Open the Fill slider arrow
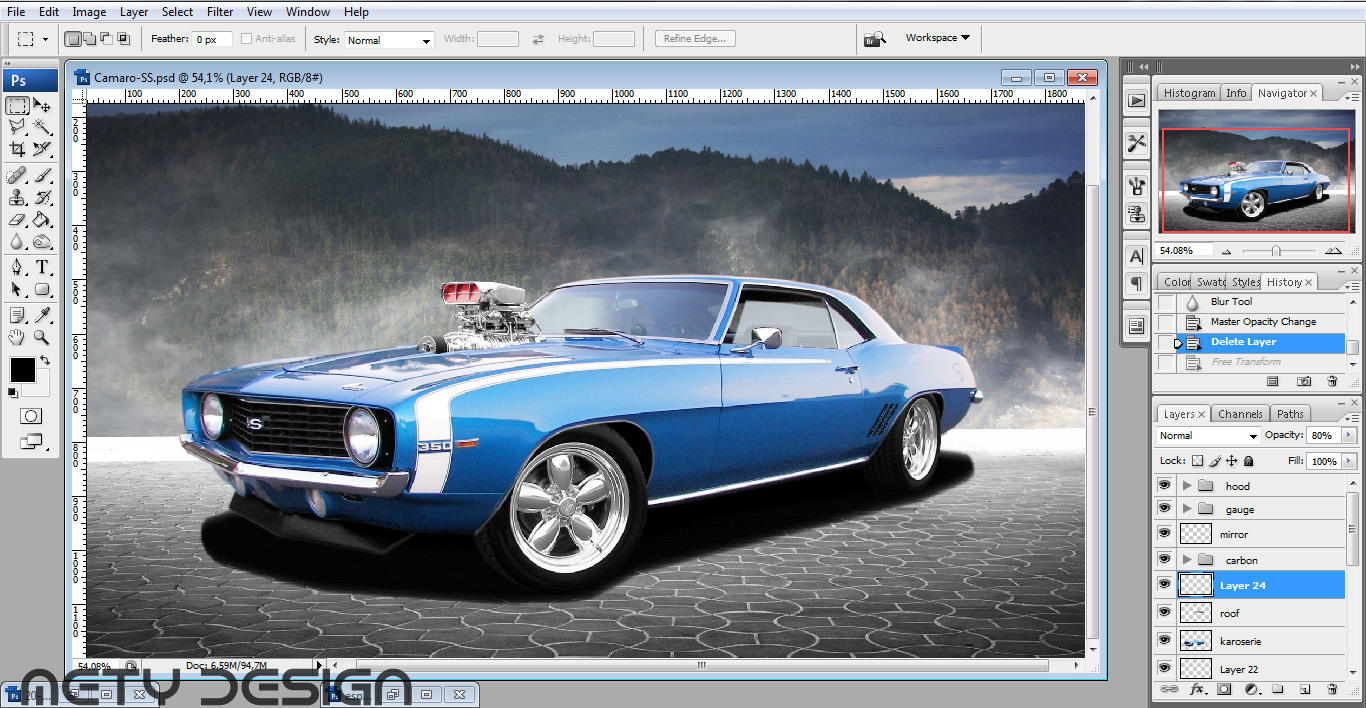 click(1349, 461)
